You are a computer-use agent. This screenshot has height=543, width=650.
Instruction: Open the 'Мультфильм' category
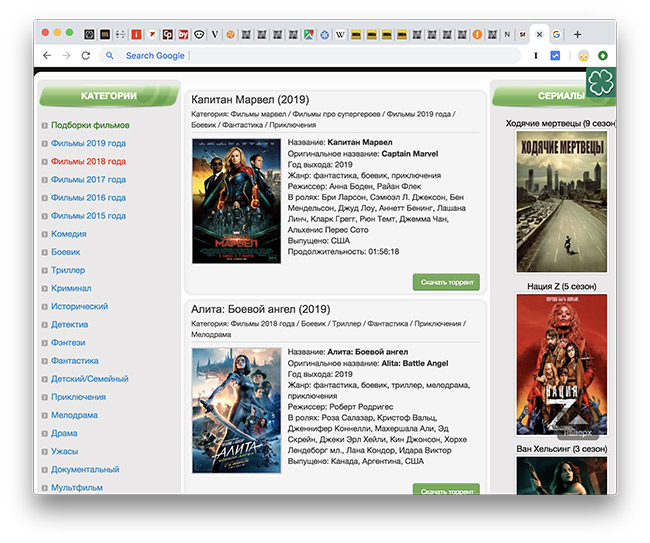[x=77, y=488]
